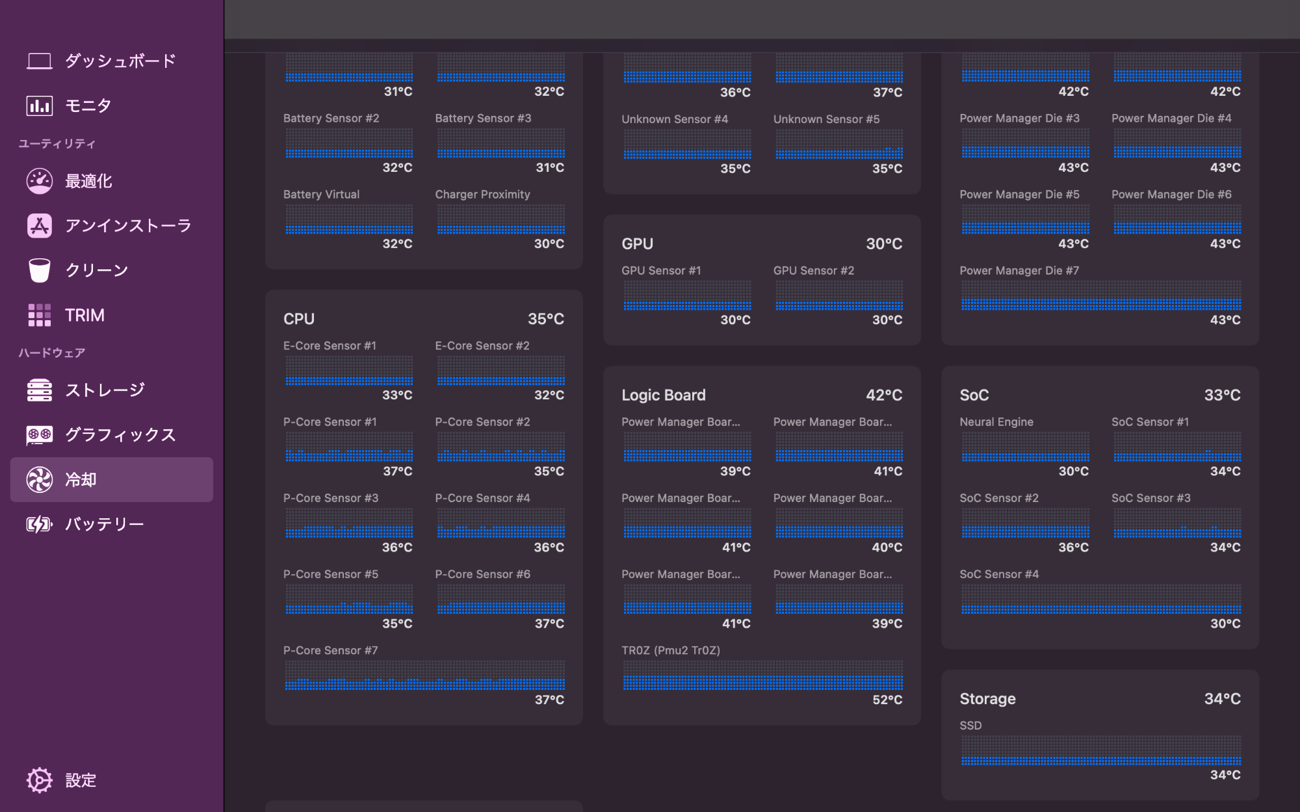Viewport: 1300px width, 812px height.
Task: Open the 設定 settings gear icon
Action: tap(39, 780)
